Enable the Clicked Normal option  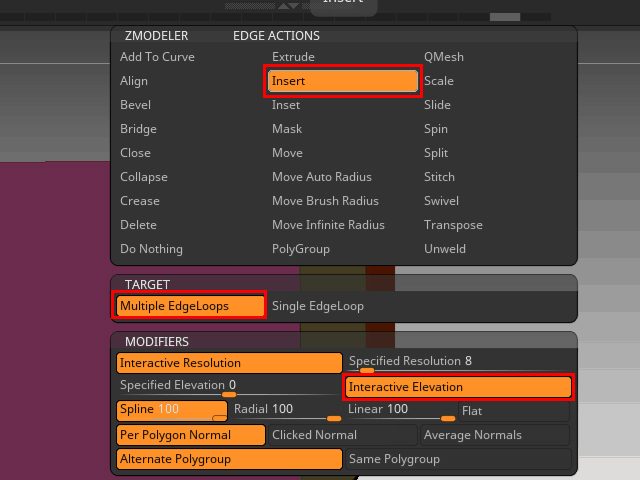[x=342, y=435]
